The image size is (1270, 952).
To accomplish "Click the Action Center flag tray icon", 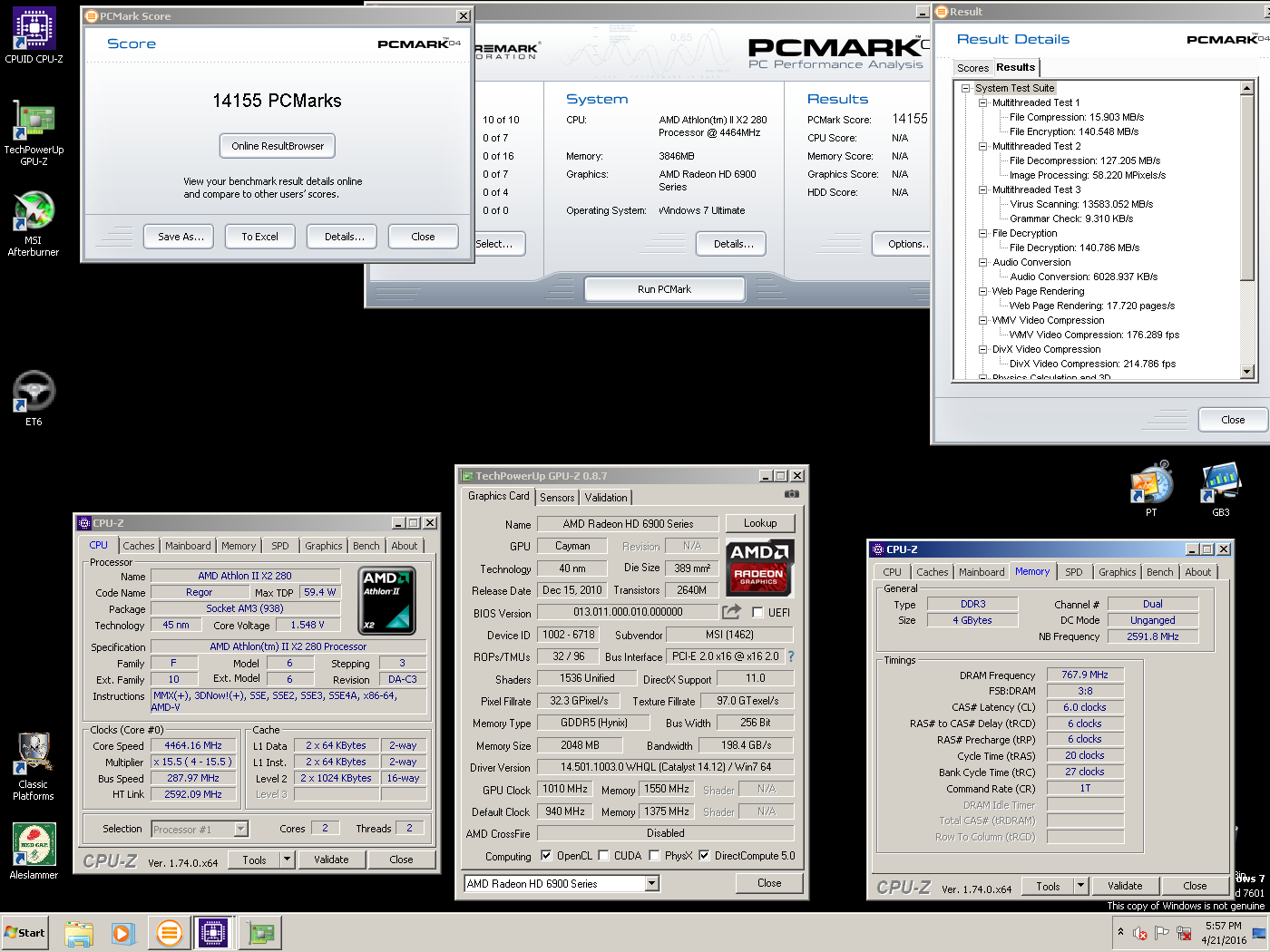I will click(1162, 932).
